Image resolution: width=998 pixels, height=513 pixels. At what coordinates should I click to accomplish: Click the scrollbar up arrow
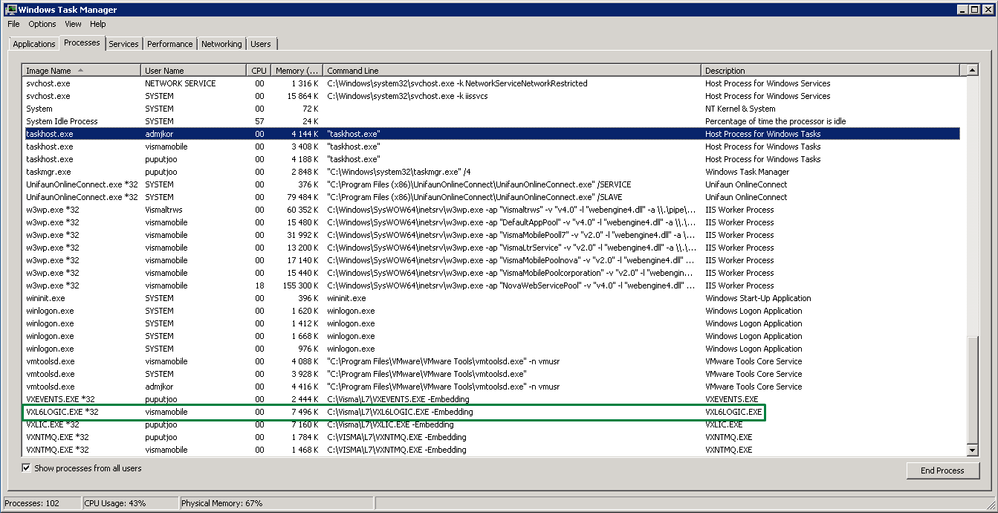[972, 70]
